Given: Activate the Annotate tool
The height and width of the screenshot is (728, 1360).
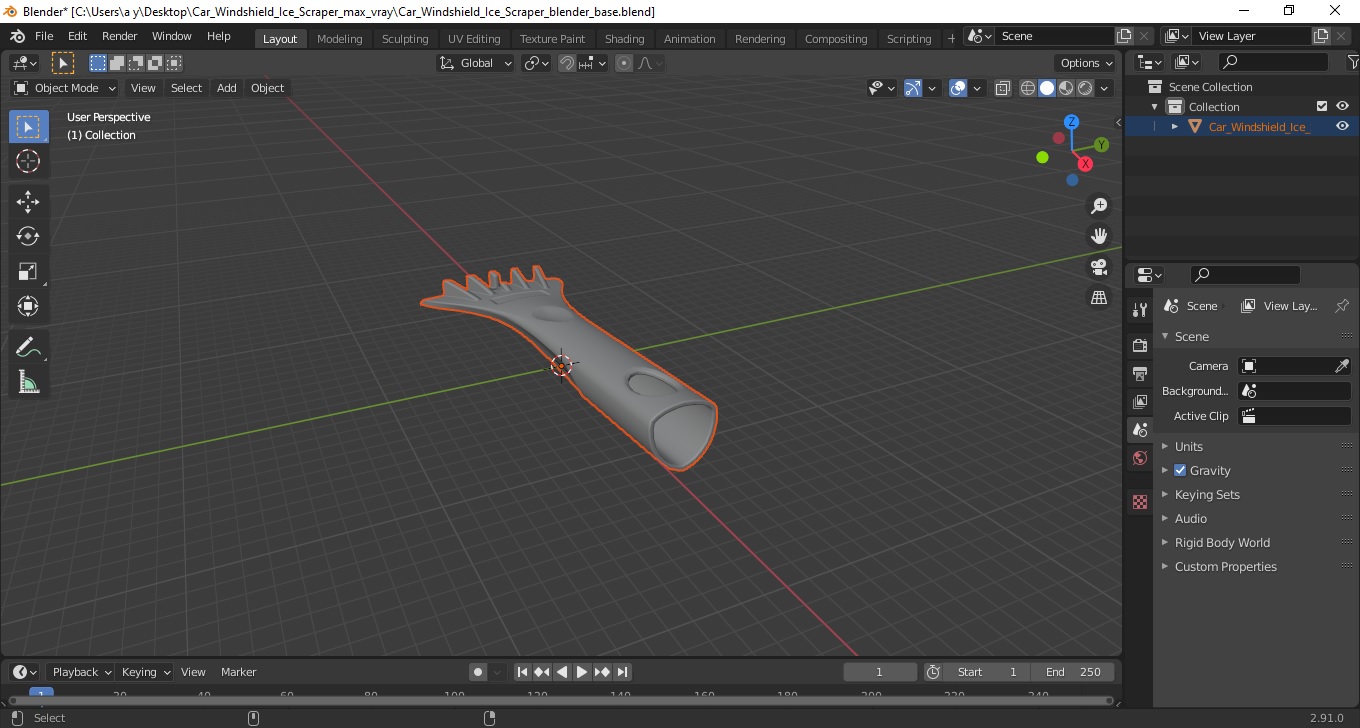Looking at the screenshot, I should click(x=28, y=347).
